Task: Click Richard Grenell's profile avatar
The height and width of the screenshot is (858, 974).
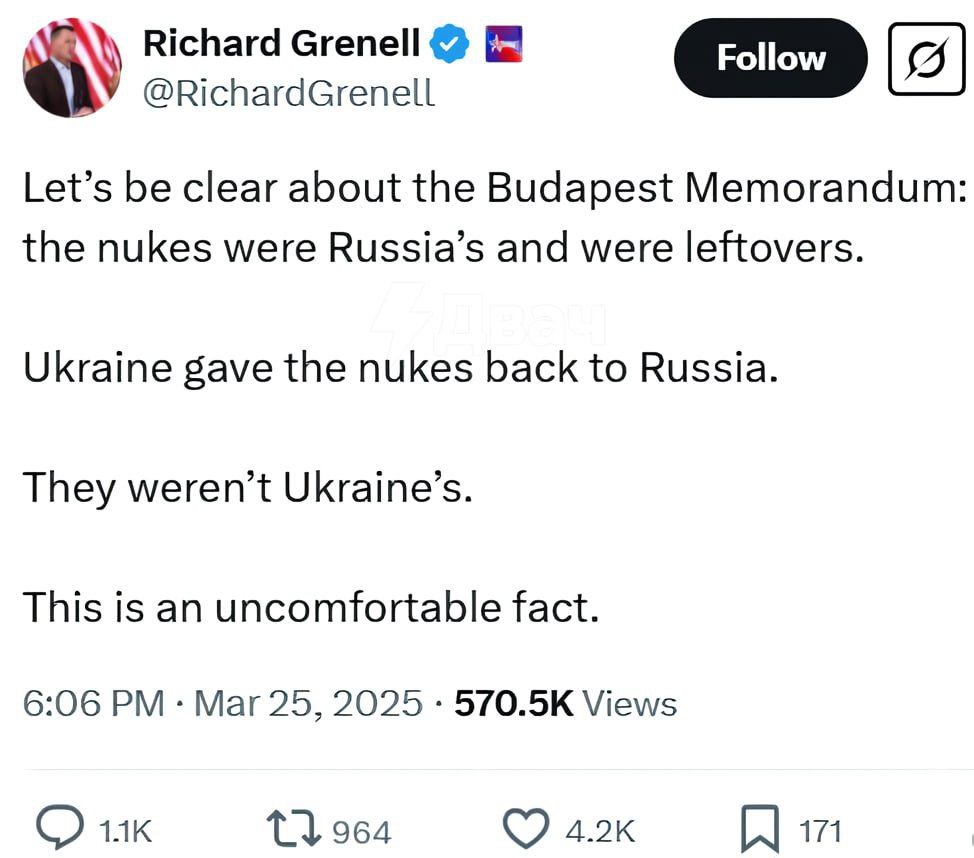Action: coord(72,67)
